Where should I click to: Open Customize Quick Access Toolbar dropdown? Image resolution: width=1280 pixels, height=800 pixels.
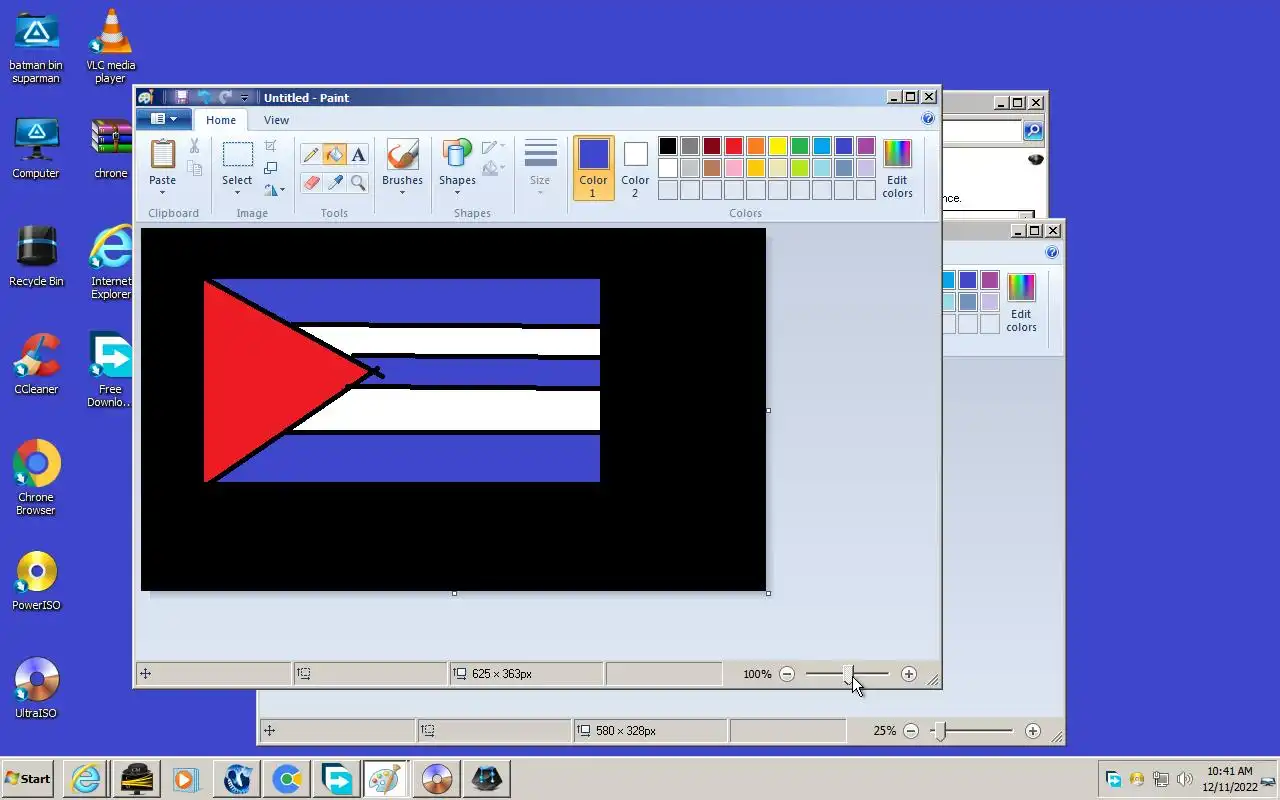click(x=244, y=98)
